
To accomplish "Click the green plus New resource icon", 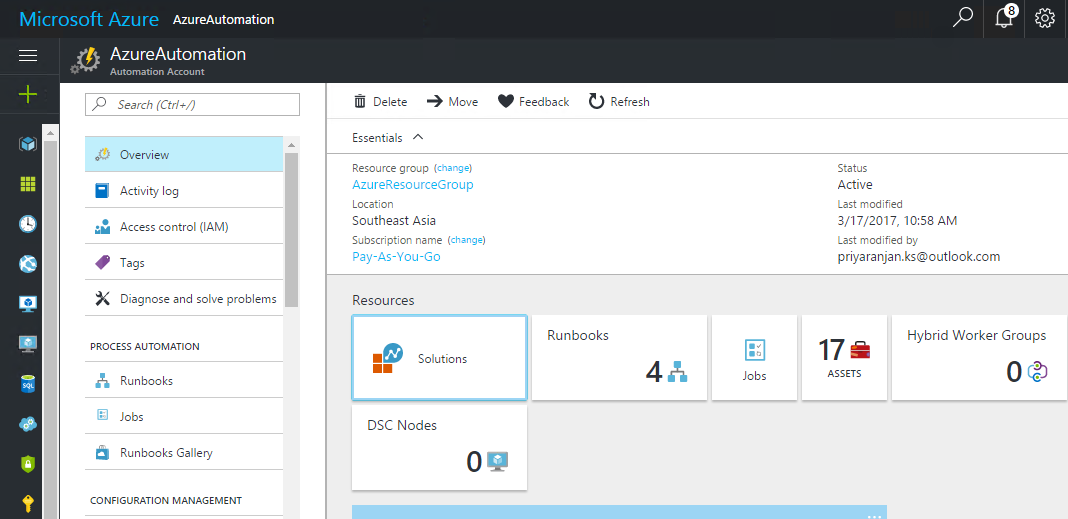I will (28, 94).
